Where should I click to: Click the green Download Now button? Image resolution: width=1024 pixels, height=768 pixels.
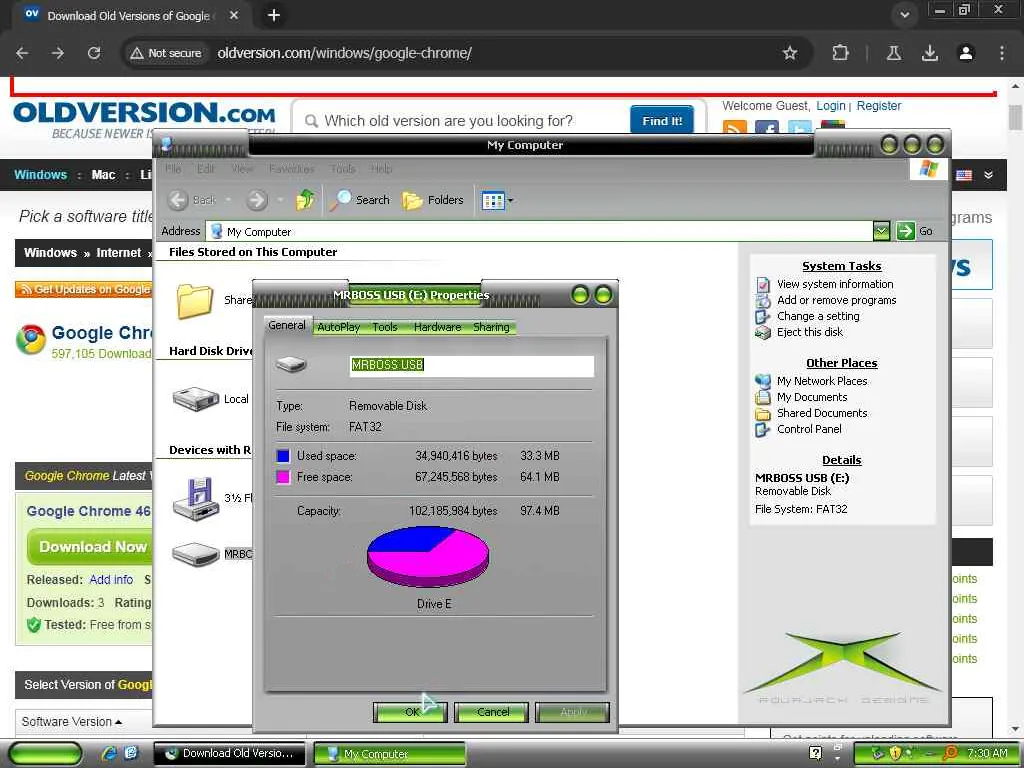(x=90, y=547)
